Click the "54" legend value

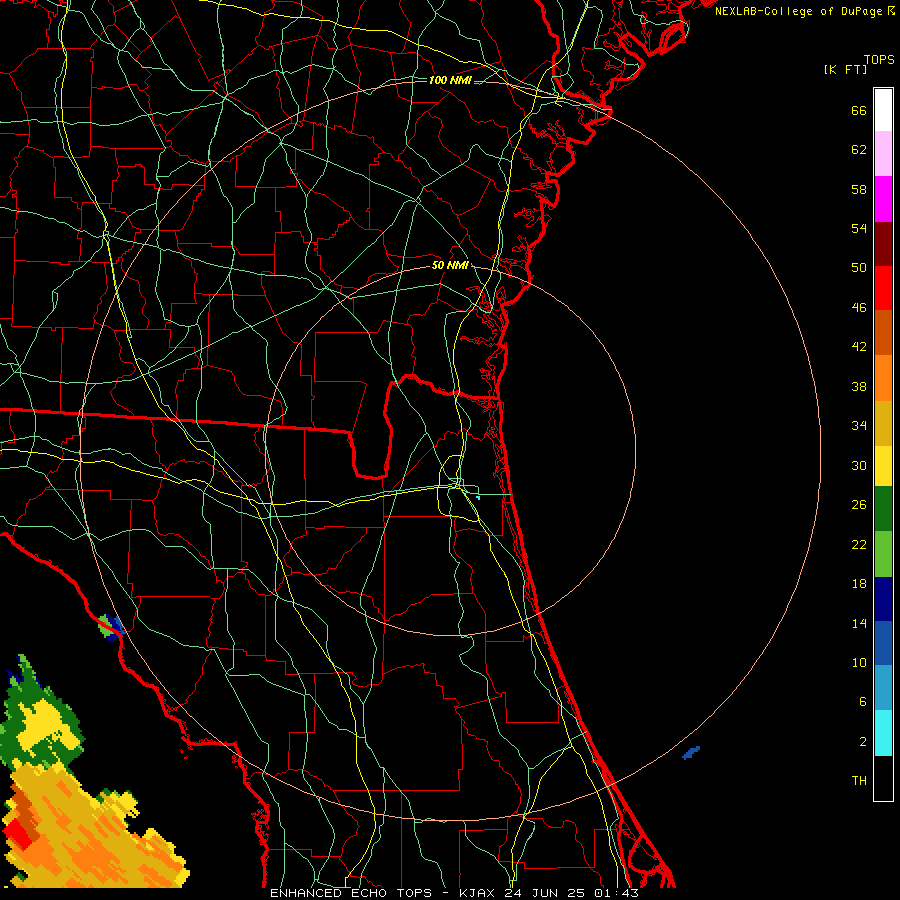pyautogui.click(x=859, y=228)
